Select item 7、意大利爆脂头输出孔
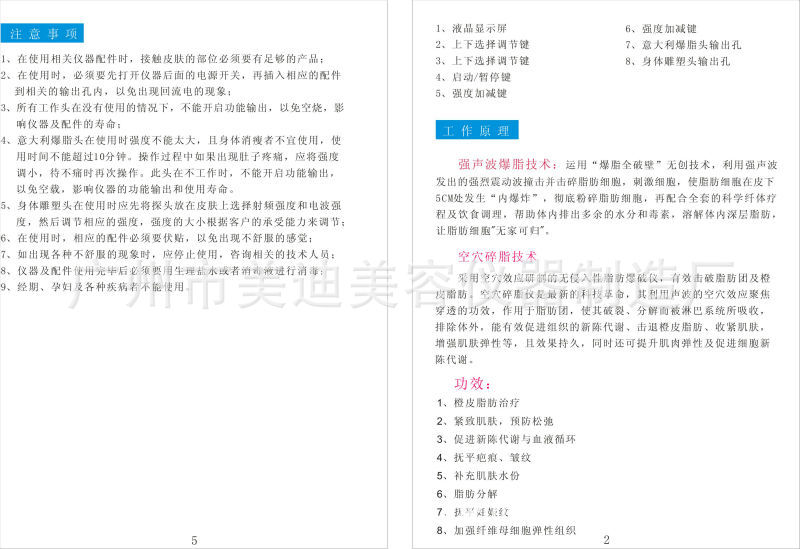The height and width of the screenshot is (549, 800). click(x=683, y=45)
